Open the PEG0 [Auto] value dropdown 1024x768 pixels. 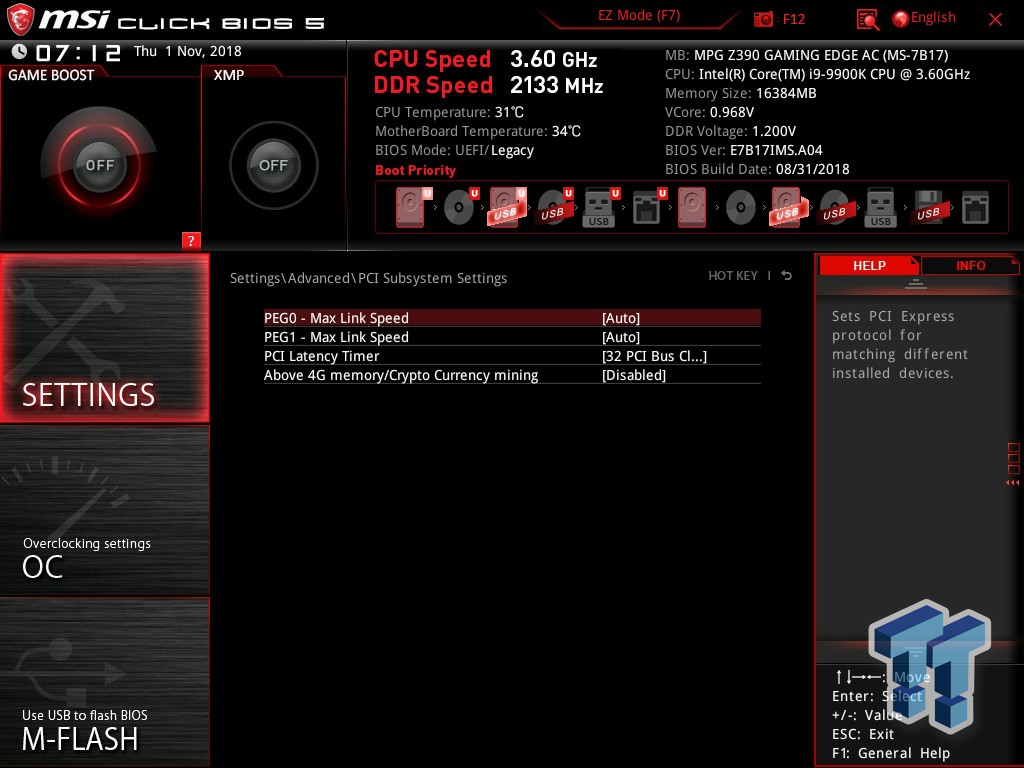tap(621, 318)
